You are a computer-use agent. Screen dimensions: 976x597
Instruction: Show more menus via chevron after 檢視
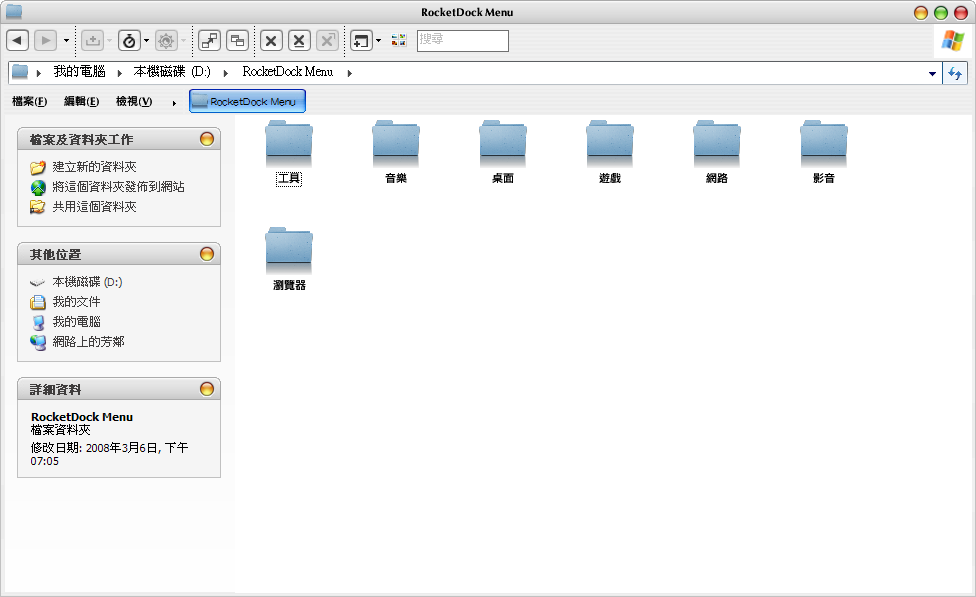tap(174, 103)
